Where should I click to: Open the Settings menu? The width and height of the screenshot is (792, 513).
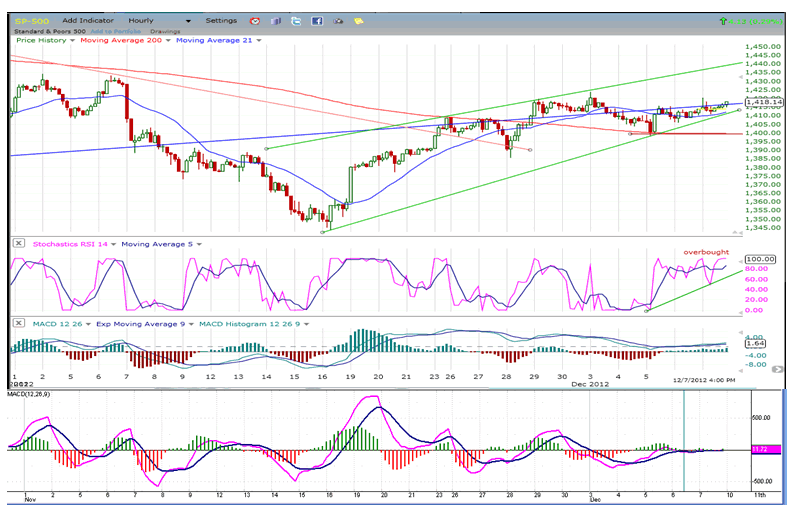coord(221,20)
